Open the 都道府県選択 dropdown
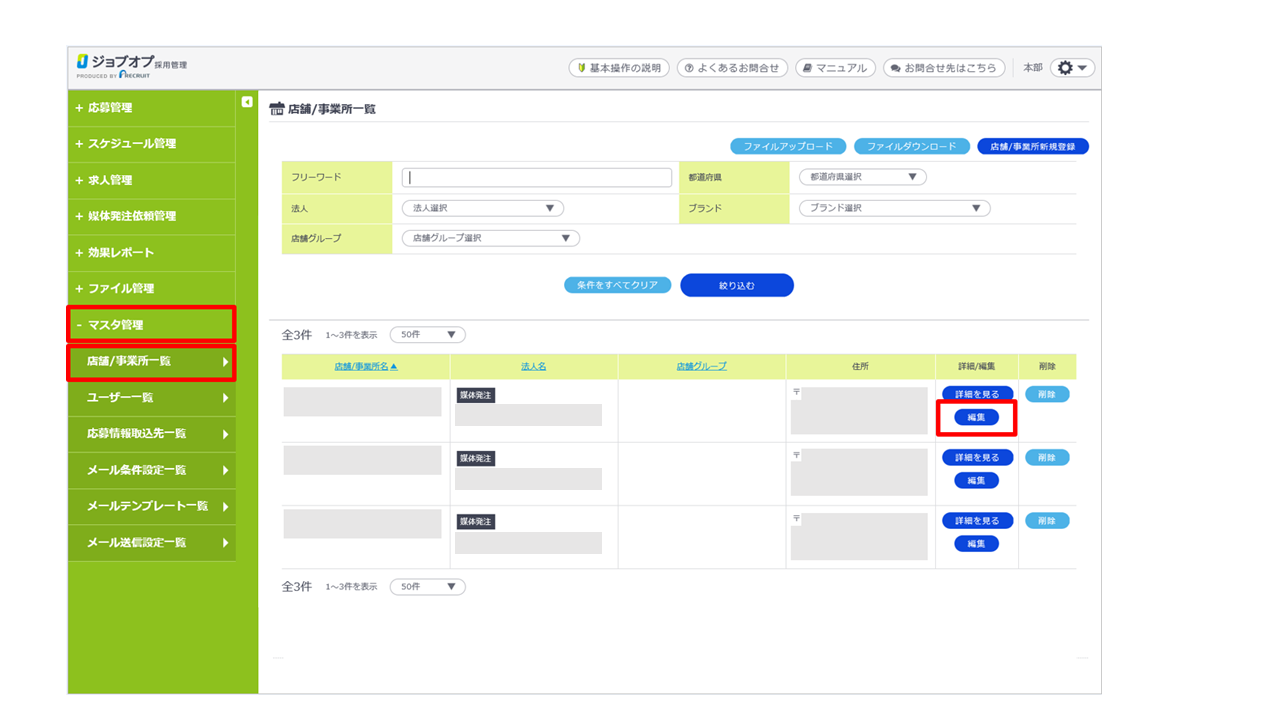1280x720 pixels. pyautogui.click(x=862, y=177)
